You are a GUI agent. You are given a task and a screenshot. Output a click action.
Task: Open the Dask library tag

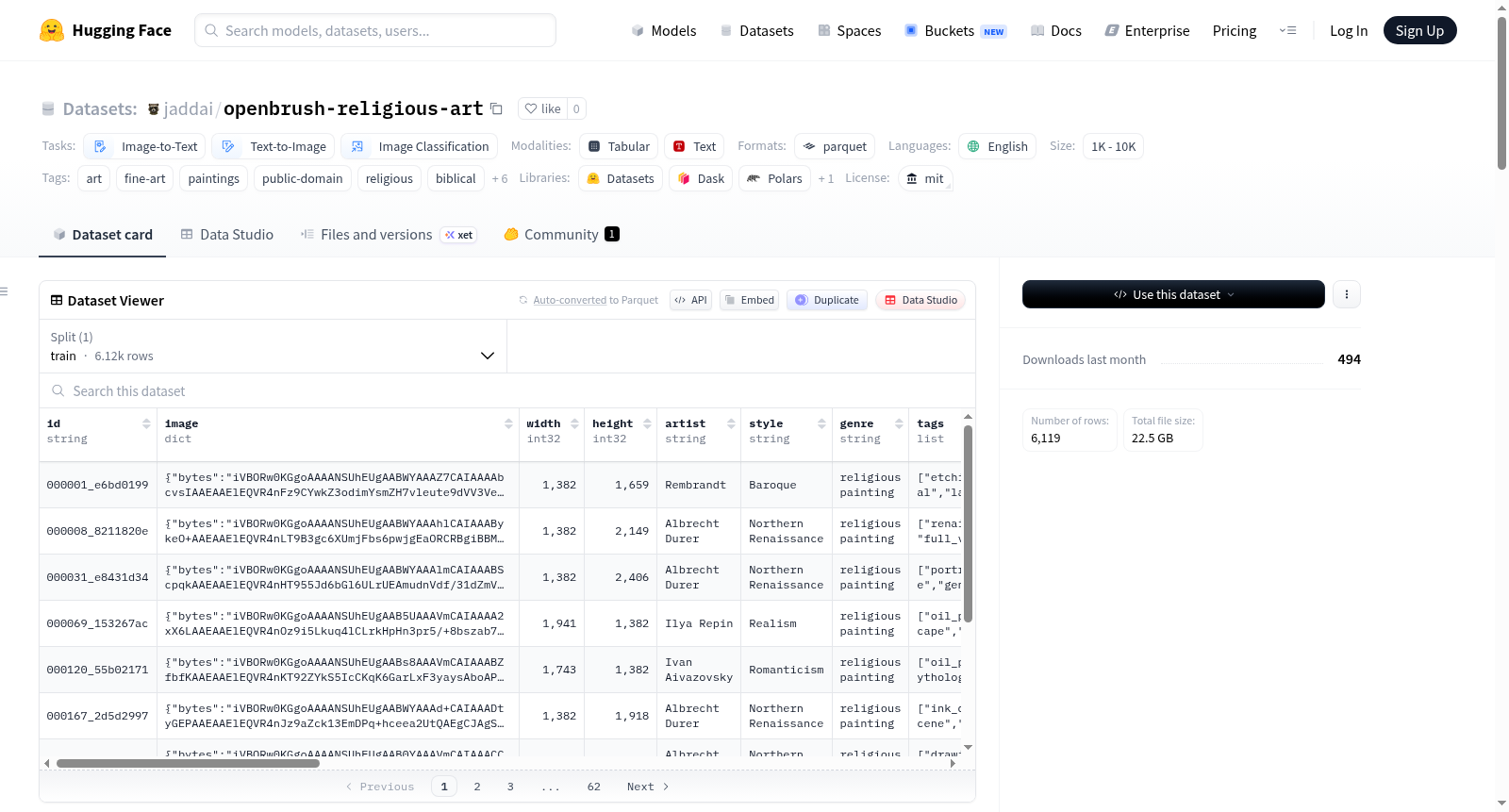tap(701, 178)
